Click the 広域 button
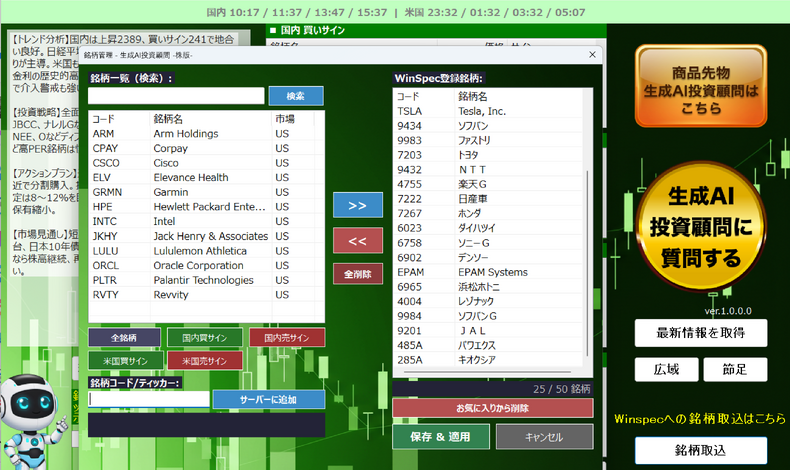 (x=667, y=370)
